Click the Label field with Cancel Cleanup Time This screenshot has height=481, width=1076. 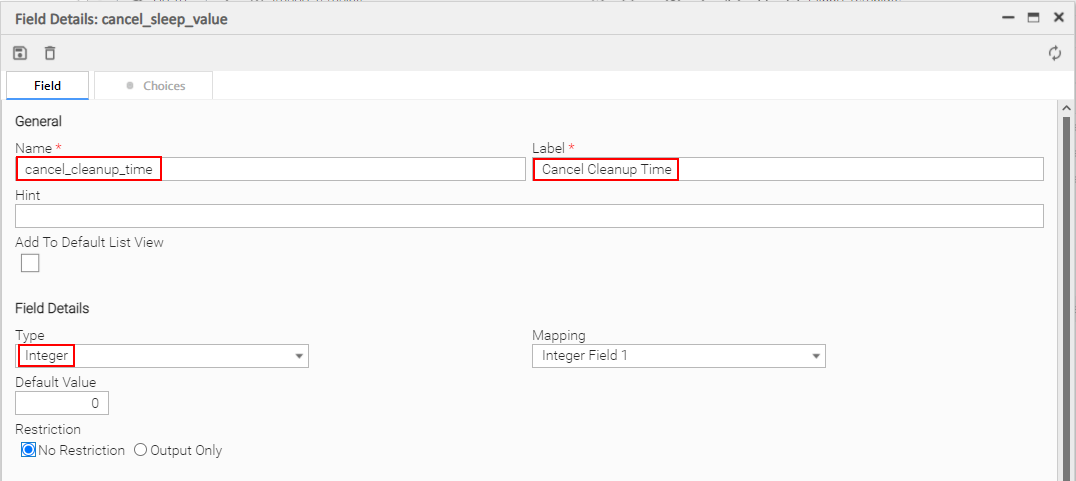(787, 169)
